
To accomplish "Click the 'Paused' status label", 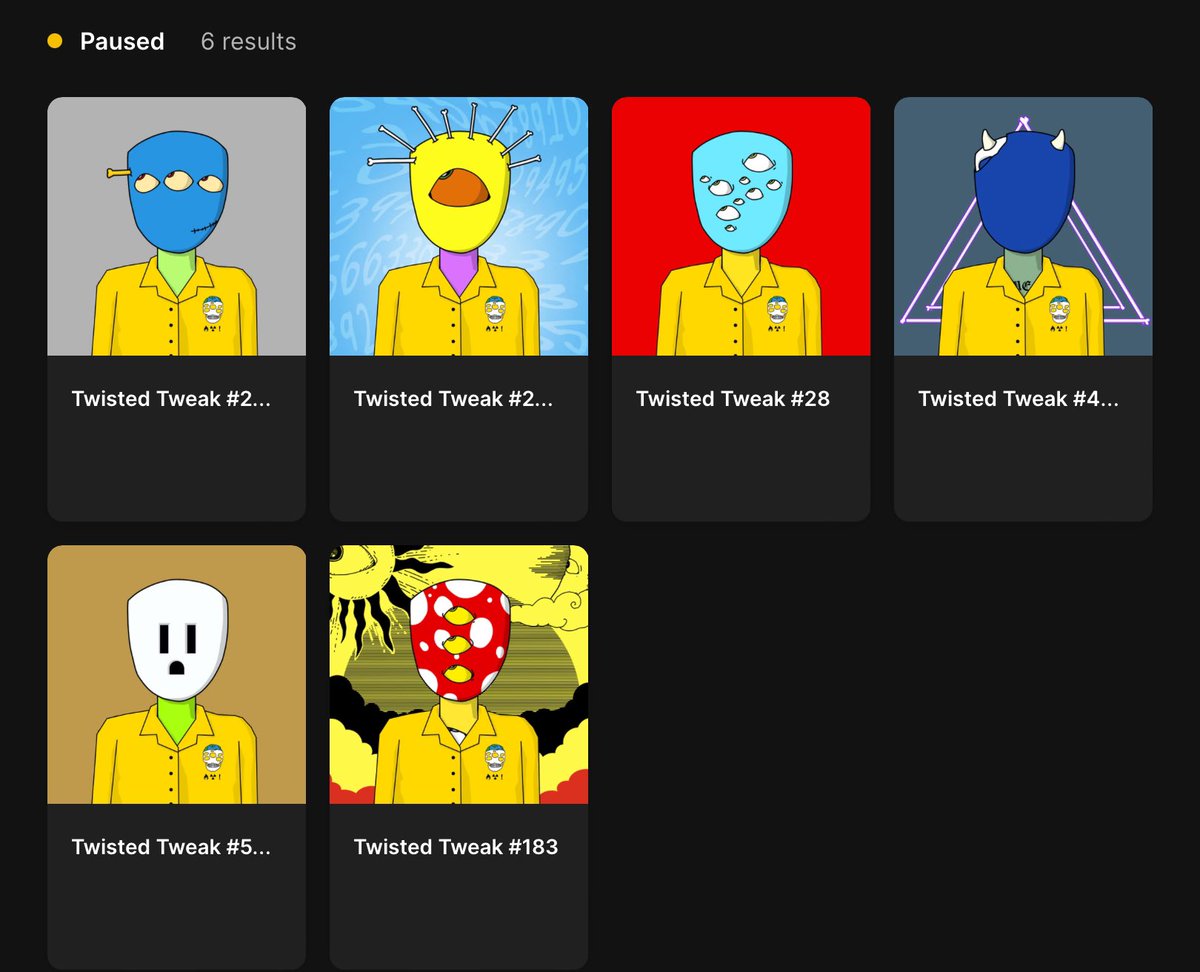I will (122, 41).
